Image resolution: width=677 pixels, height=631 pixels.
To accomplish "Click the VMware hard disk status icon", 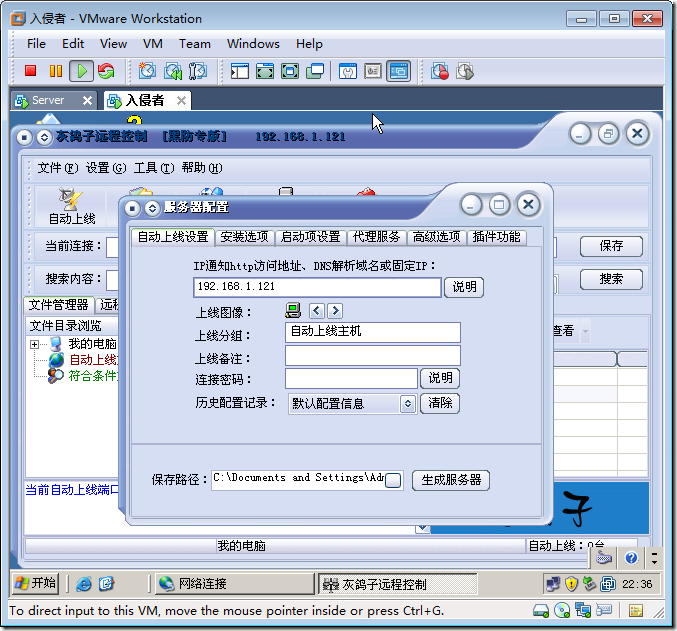I will pyautogui.click(x=541, y=610).
